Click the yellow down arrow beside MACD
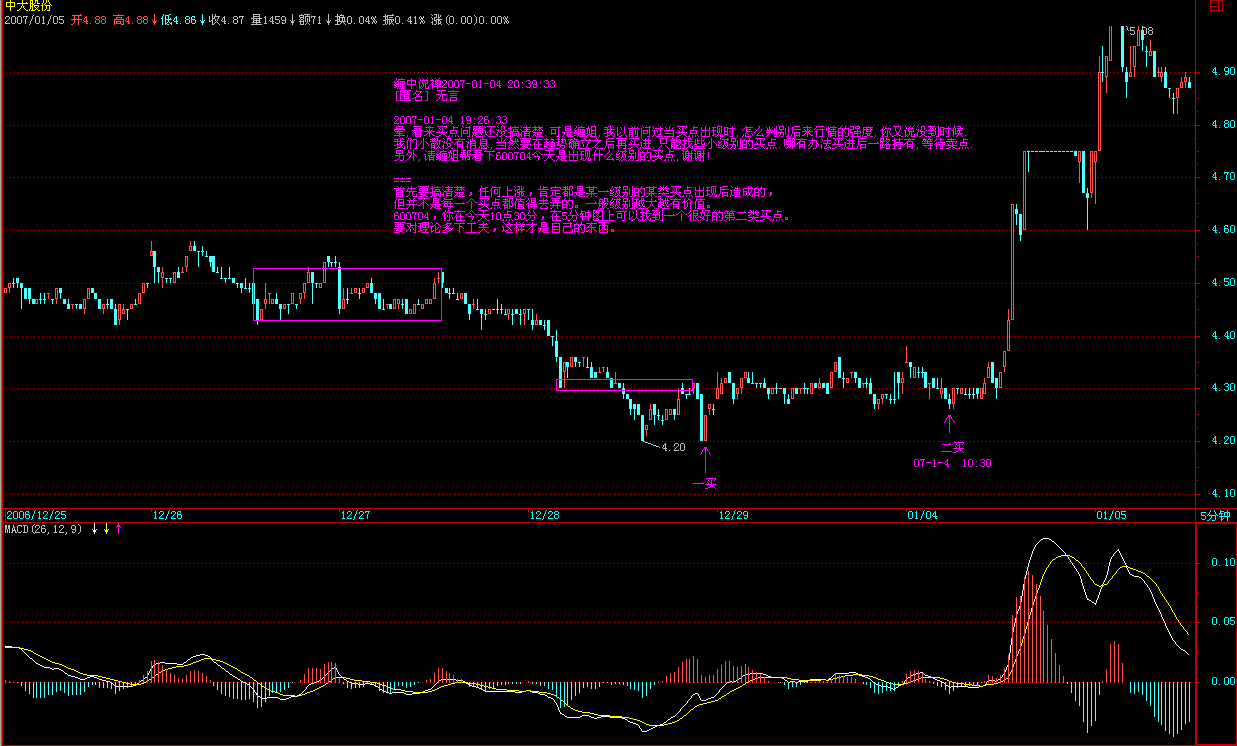The height and width of the screenshot is (746, 1237). (x=106, y=529)
